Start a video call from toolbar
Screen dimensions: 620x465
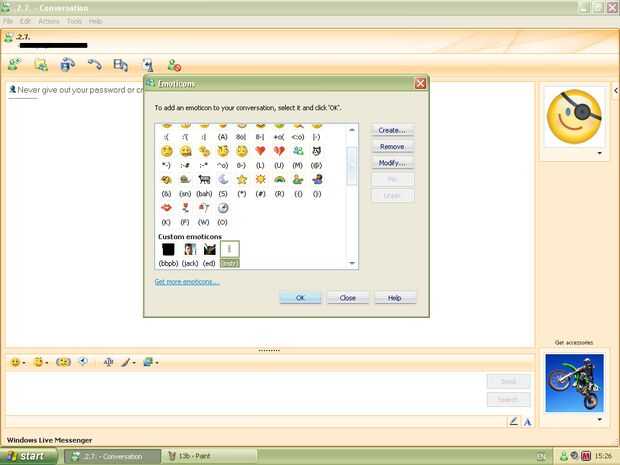(68, 64)
